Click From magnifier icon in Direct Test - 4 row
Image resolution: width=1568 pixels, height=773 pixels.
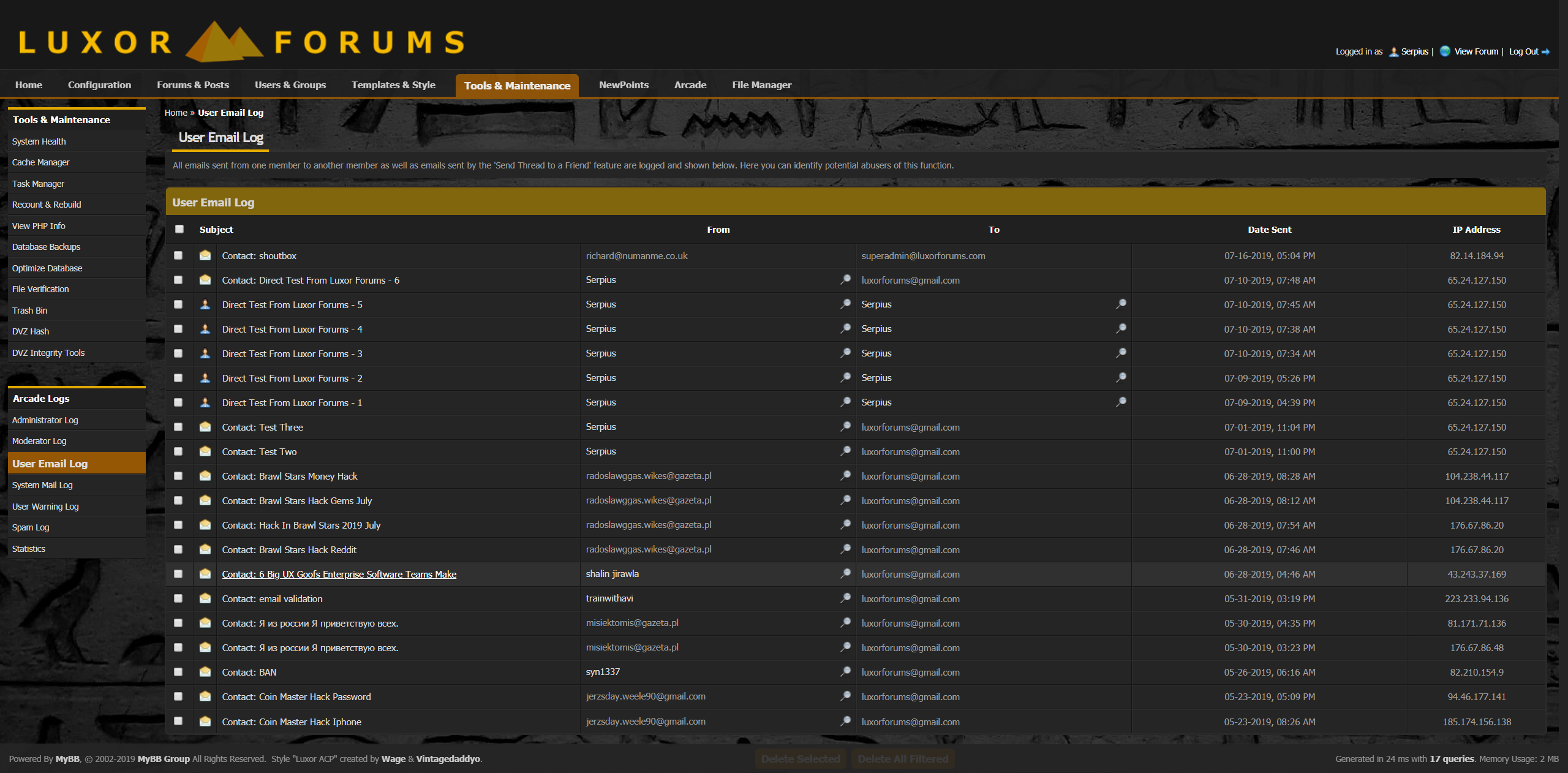(845, 329)
